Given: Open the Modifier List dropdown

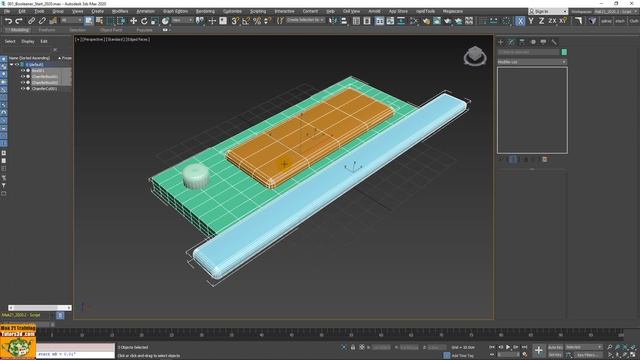Looking at the screenshot, I should point(532,62).
